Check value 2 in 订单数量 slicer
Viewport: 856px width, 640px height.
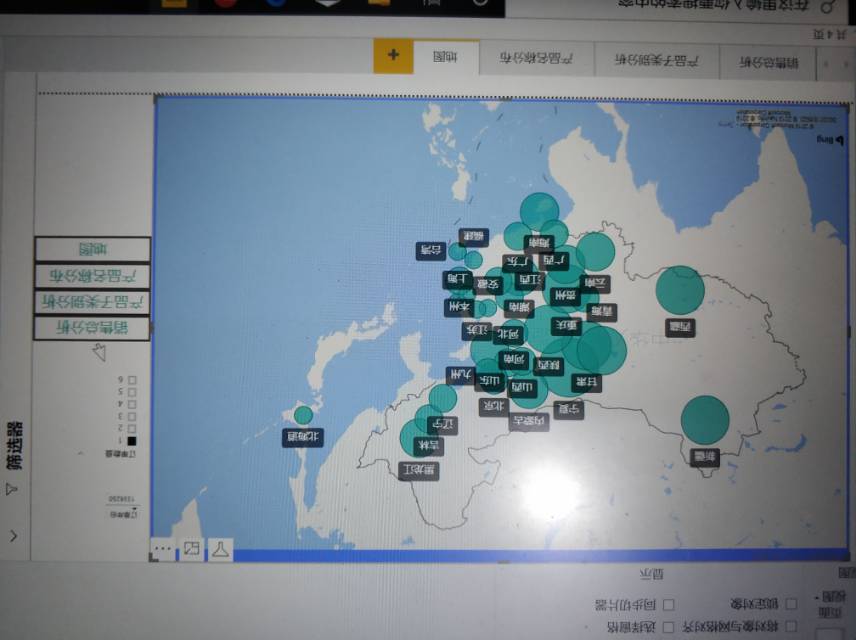pyautogui.click(x=132, y=429)
